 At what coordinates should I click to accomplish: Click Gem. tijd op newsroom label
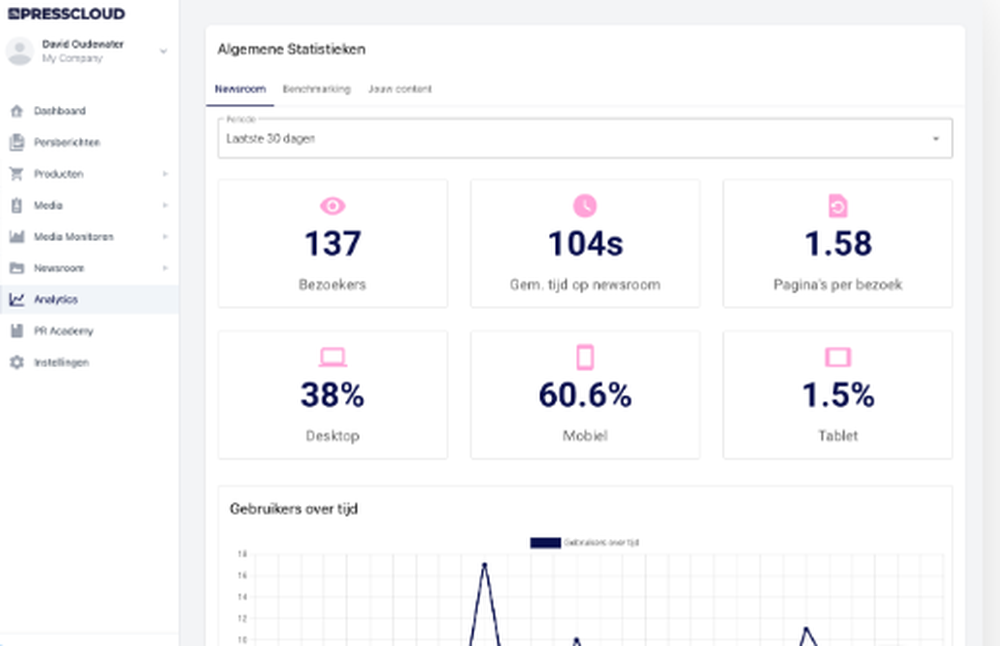click(x=585, y=284)
